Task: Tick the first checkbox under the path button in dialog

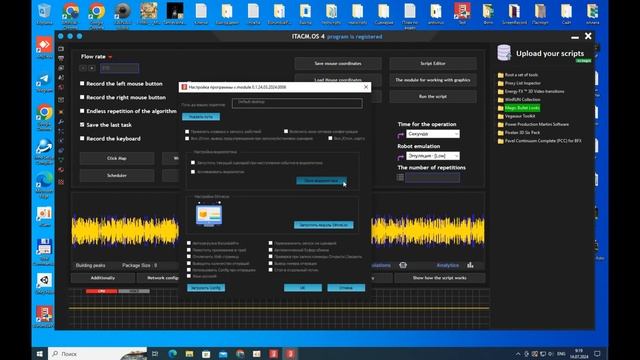Action: [187, 131]
